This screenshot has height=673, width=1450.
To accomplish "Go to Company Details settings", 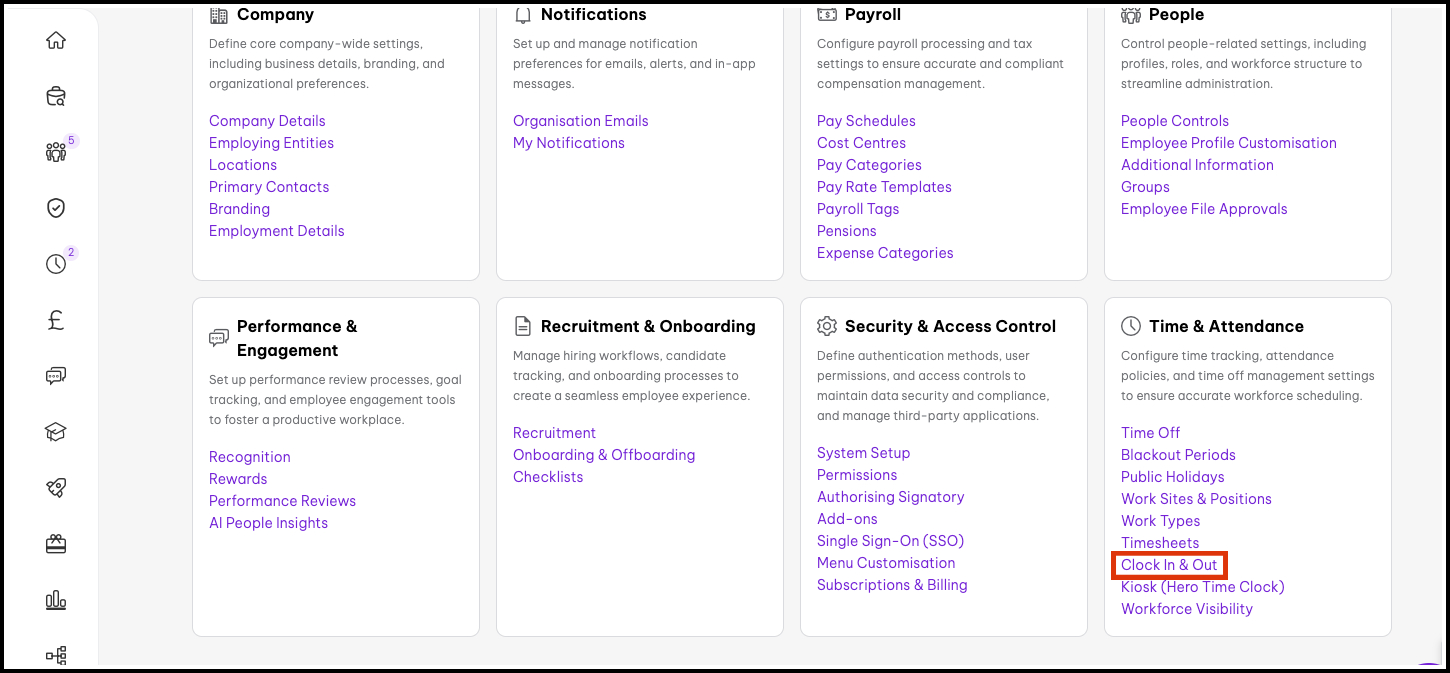I will (x=267, y=121).
